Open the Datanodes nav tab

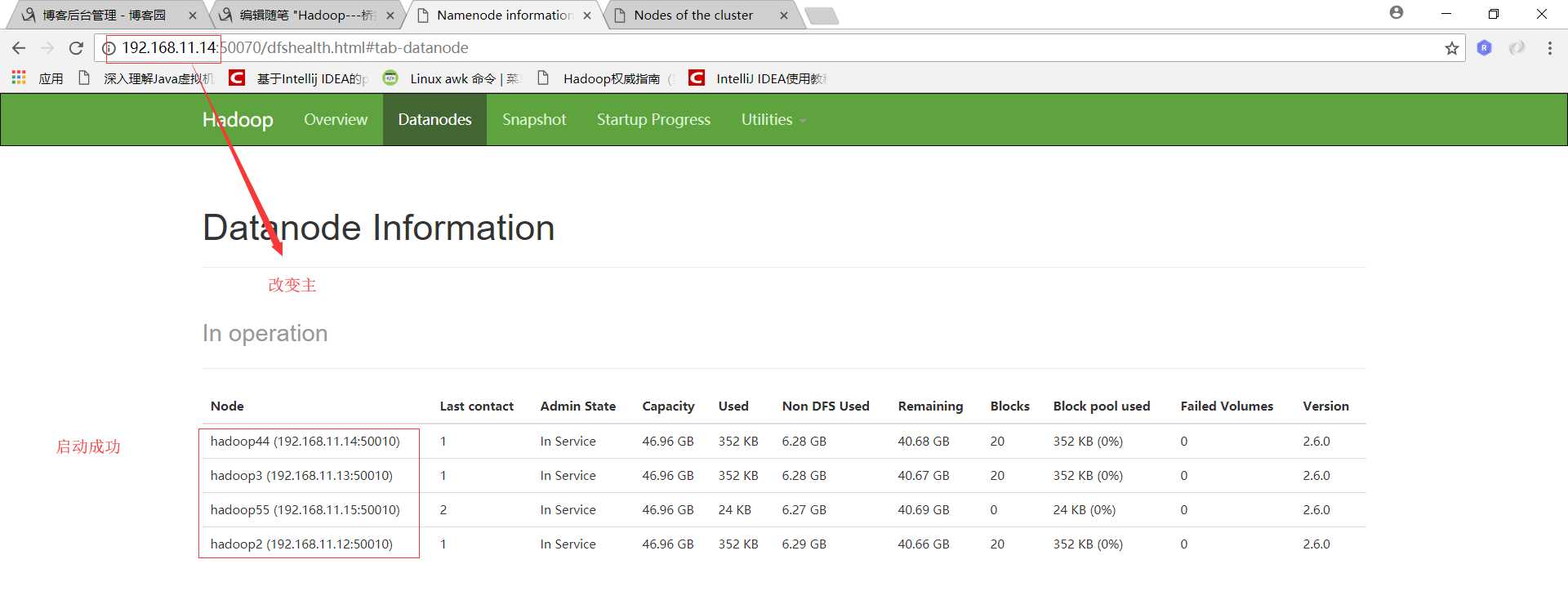pos(434,119)
